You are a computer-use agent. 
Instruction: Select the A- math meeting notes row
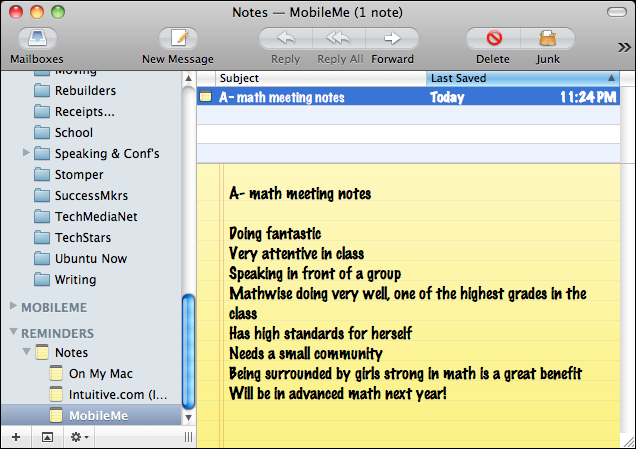point(408,97)
